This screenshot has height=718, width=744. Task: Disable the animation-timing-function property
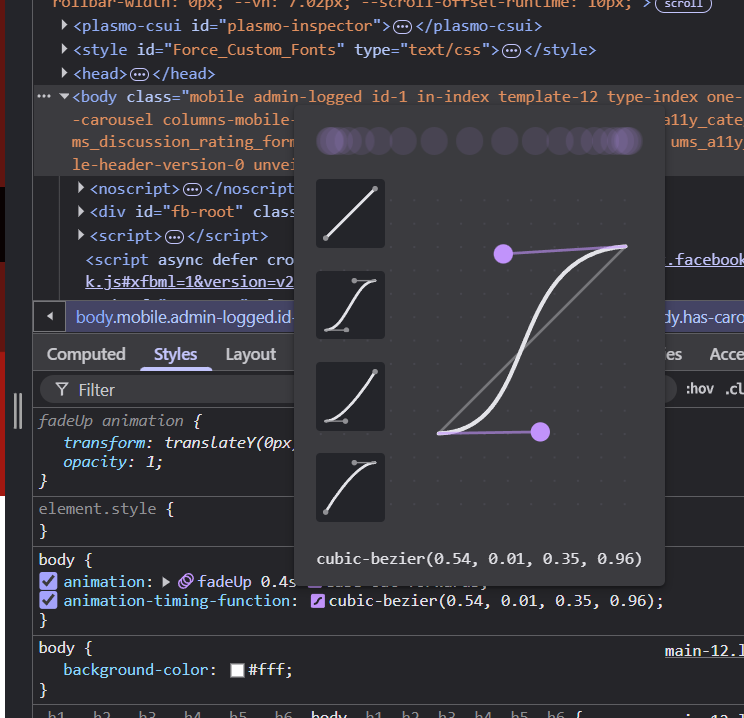(48, 601)
